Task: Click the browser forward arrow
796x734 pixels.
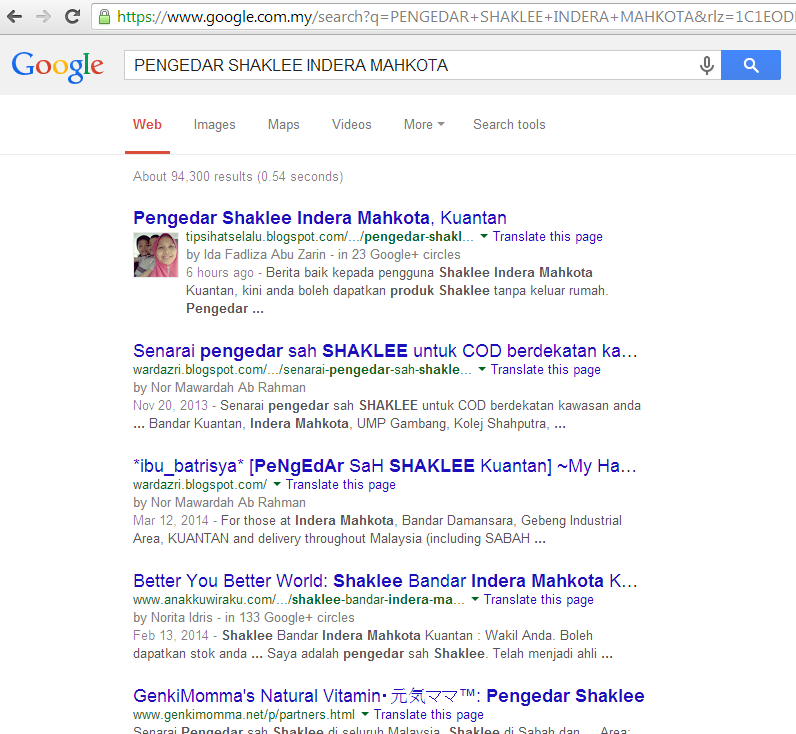Action: tap(44, 17)
